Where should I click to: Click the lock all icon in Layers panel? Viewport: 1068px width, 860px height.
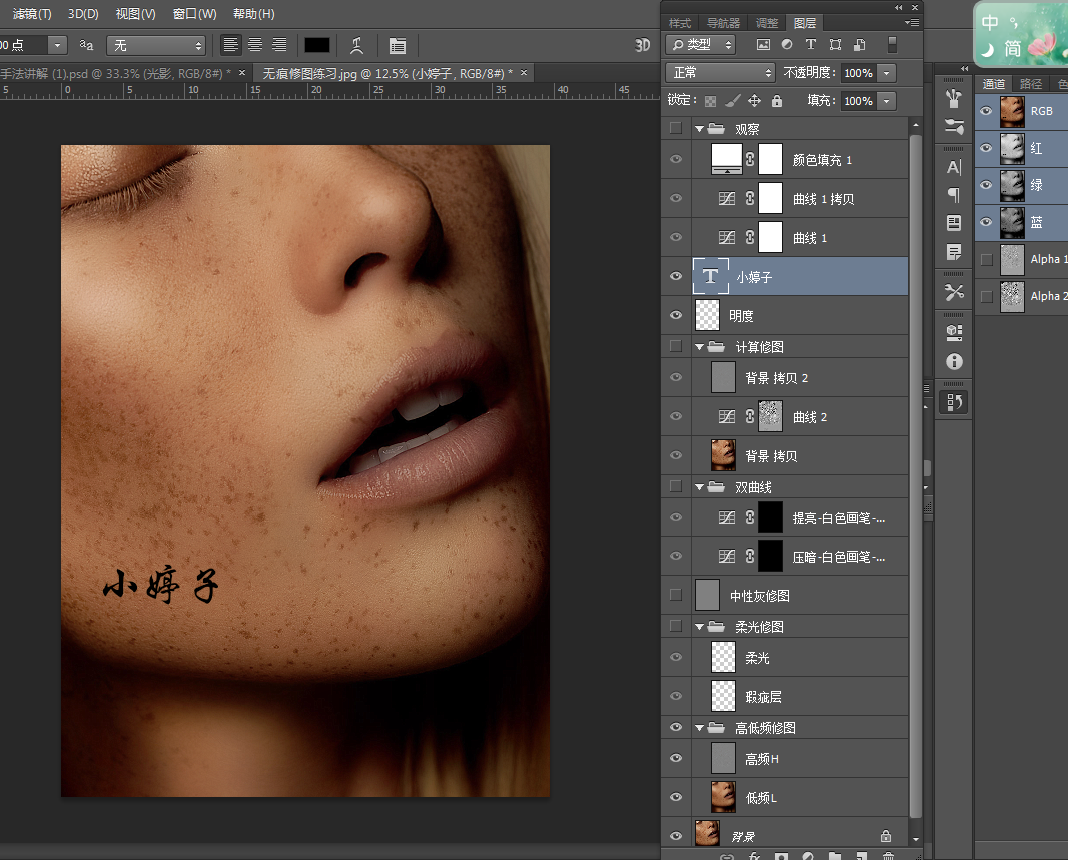pos(777,101)
